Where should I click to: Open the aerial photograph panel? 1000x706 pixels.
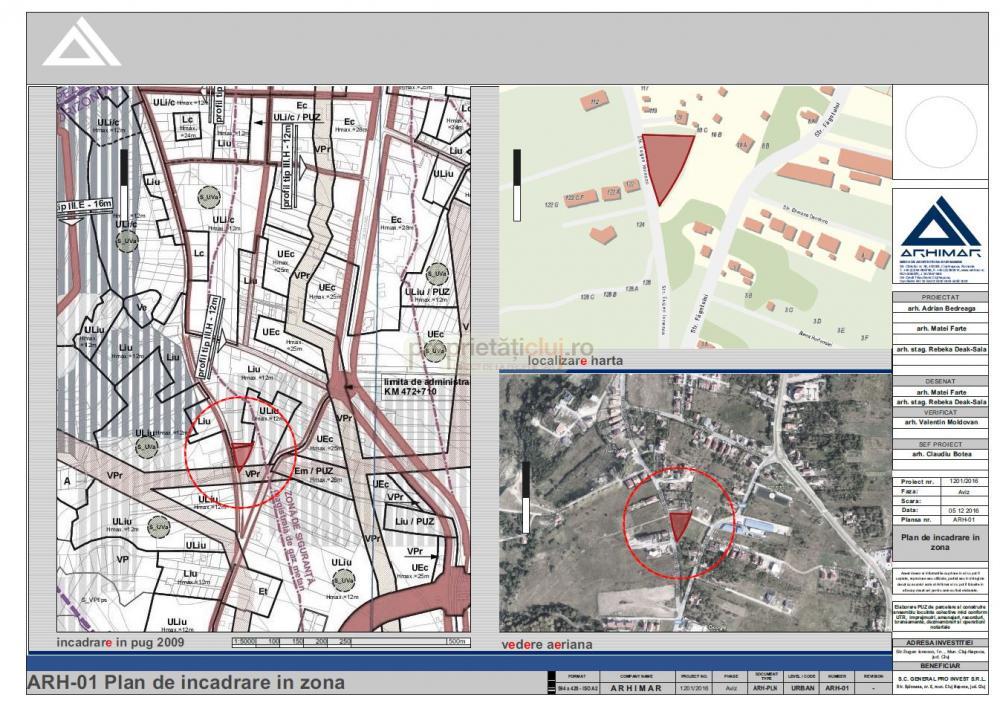tap(695, 503)
